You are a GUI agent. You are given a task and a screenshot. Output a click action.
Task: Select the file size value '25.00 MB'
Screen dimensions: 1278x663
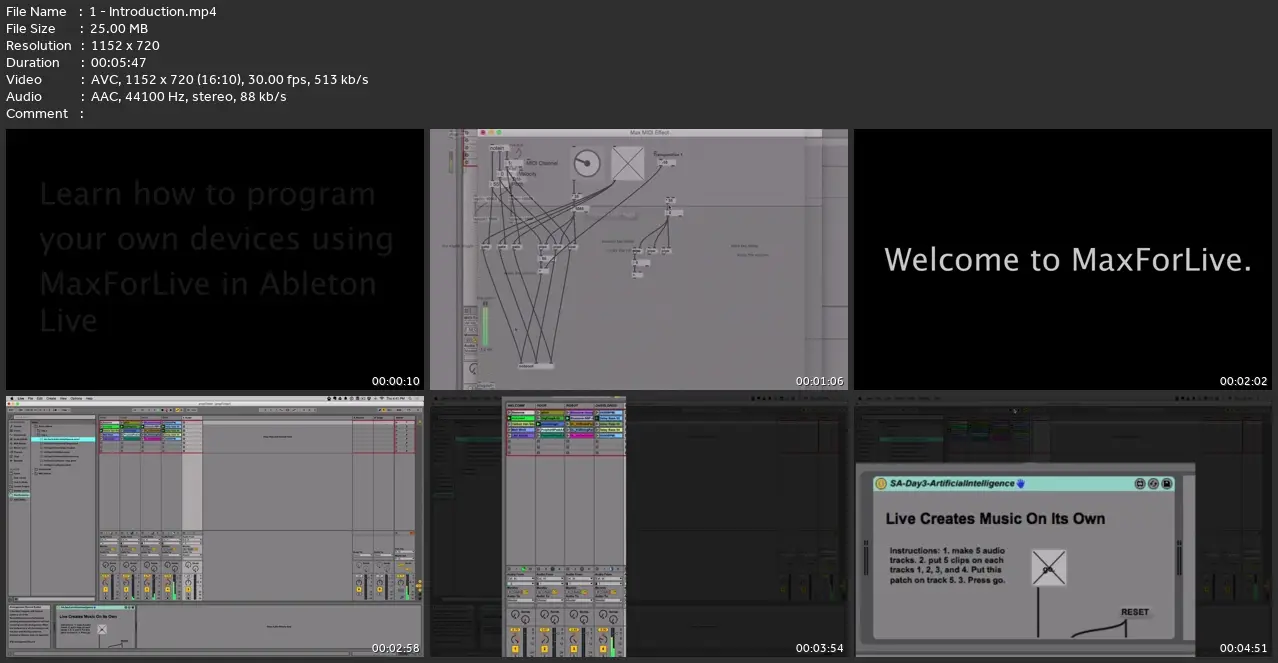point(119,28)
